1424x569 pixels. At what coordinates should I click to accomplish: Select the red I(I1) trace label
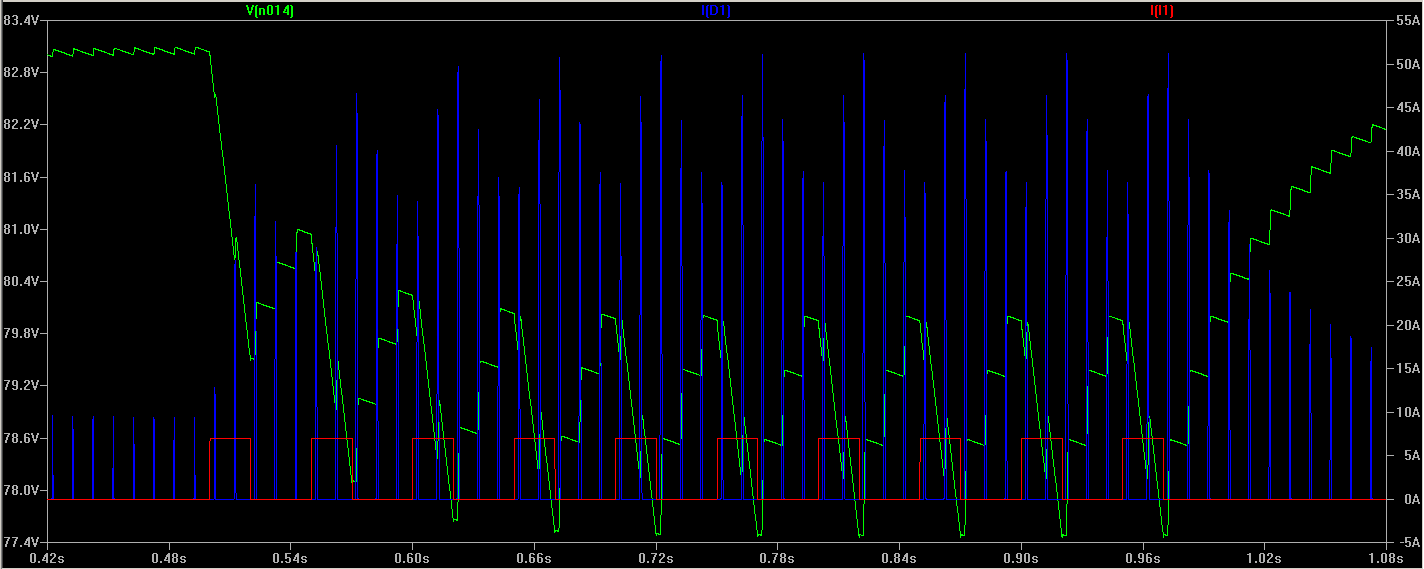[1162, 11]
